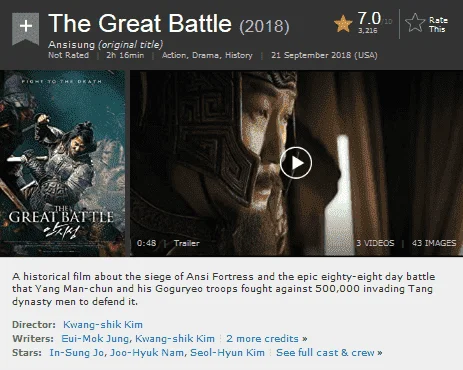Add movie to watchlist with plus ribbon
463x370 pixels.
click(26, 28)
